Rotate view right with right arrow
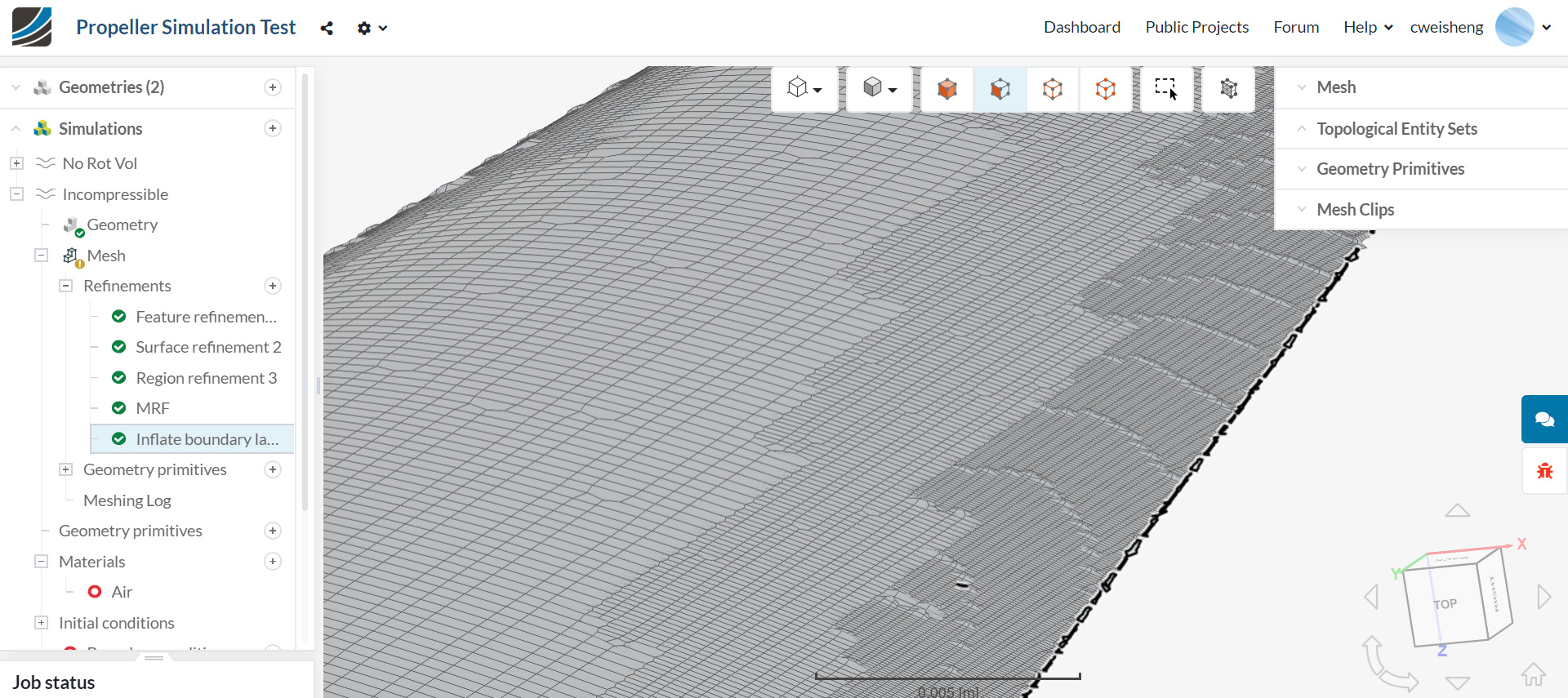Screen dimensions: 1568x698 click(1543, 597)
